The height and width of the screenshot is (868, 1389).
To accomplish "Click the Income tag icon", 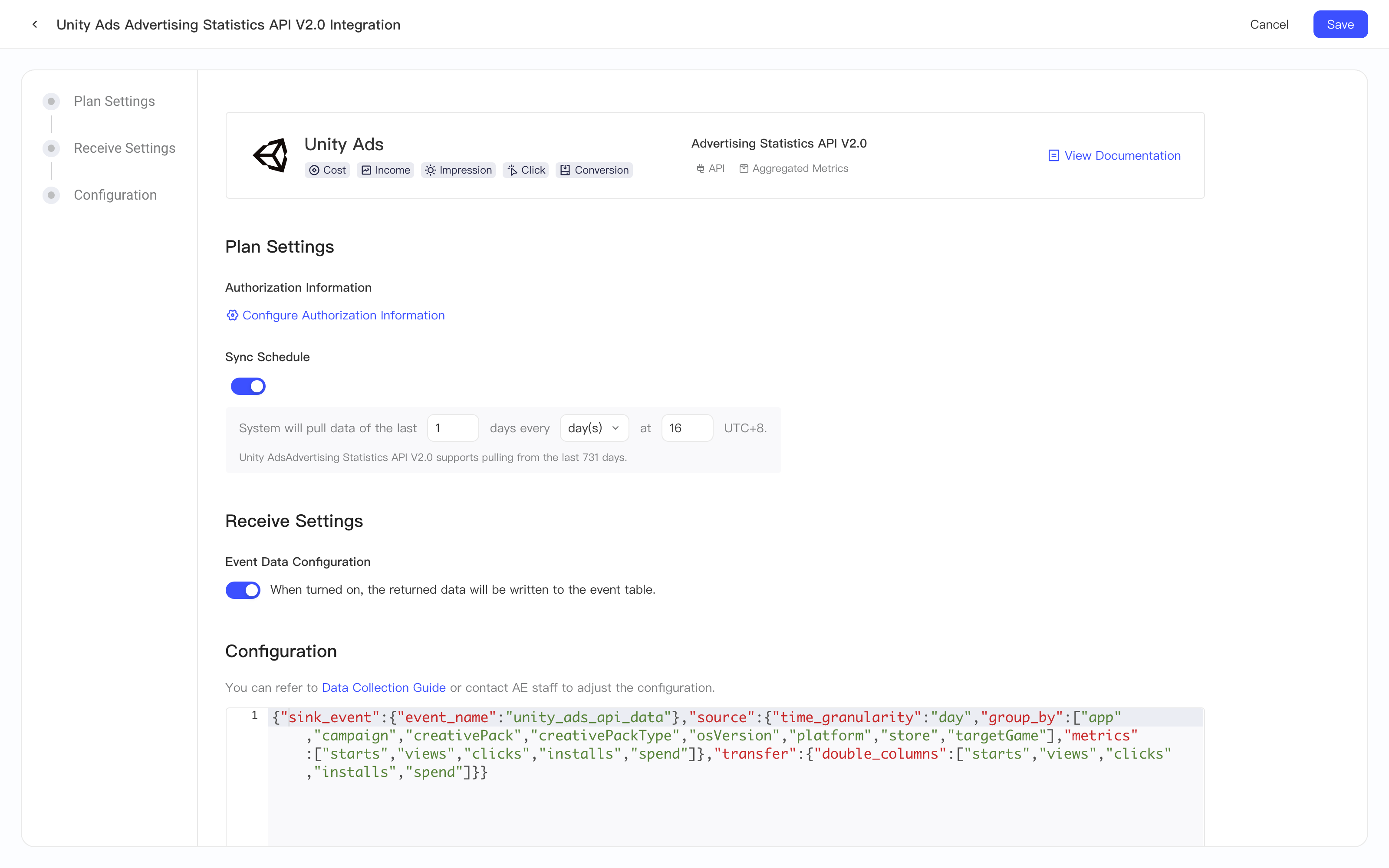I will point(366,170).
